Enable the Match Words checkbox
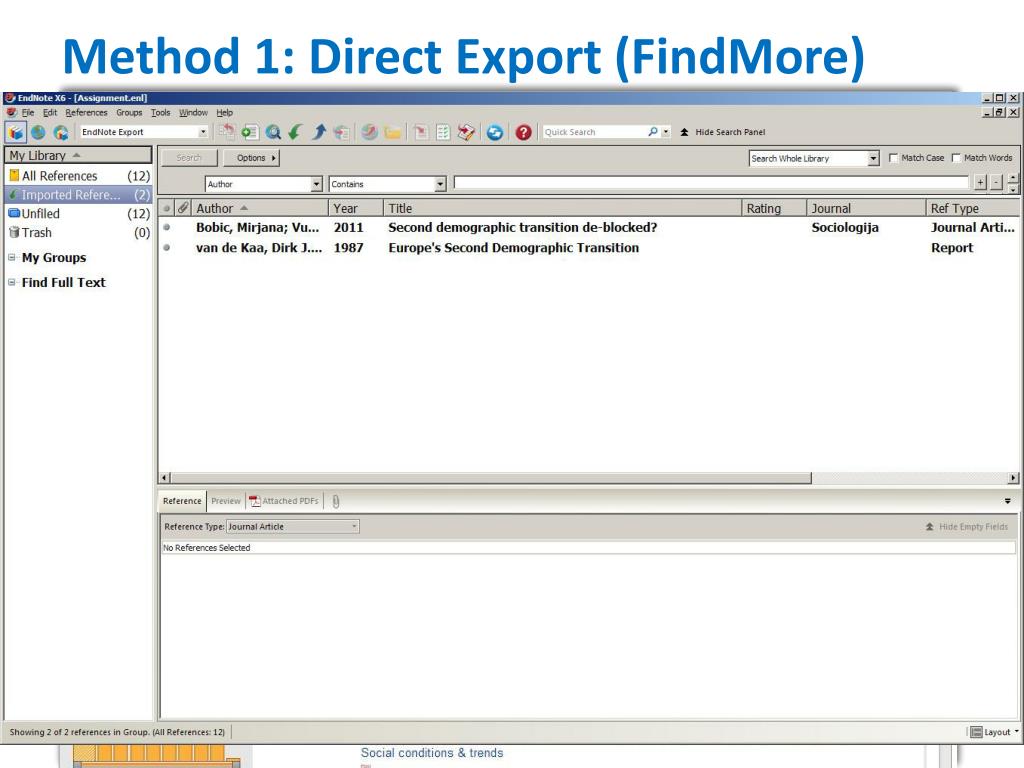 (956, 158)
